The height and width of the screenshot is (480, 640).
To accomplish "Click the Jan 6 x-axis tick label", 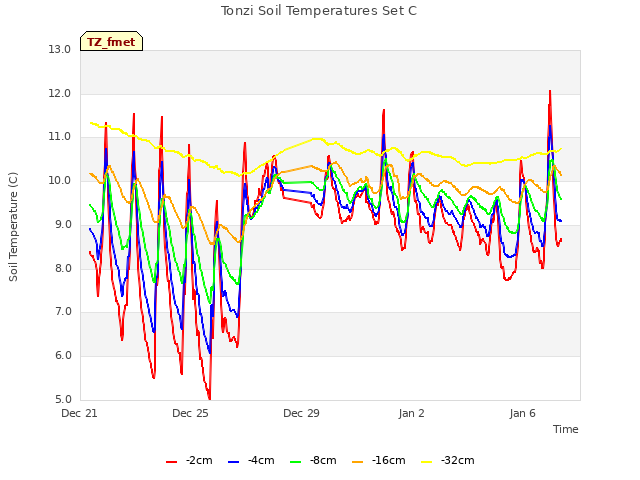I will [522, 413].
